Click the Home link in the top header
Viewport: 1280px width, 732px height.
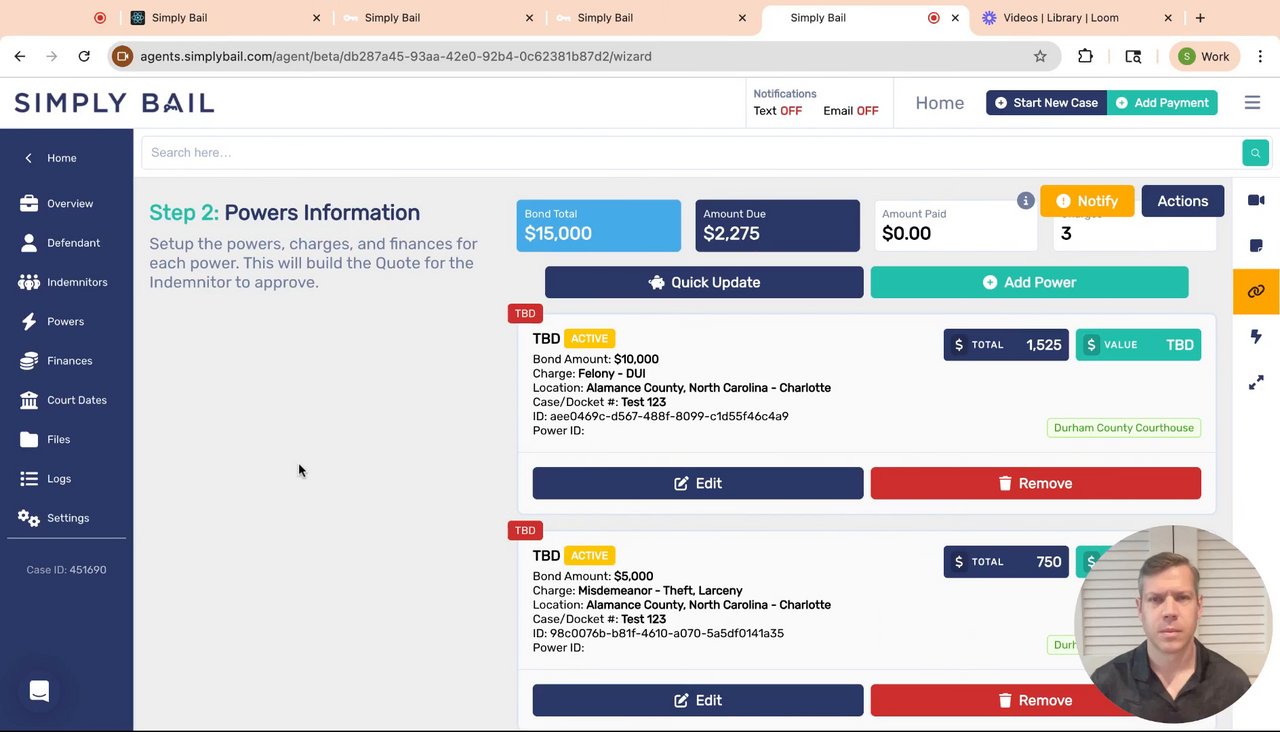(940, 102)
